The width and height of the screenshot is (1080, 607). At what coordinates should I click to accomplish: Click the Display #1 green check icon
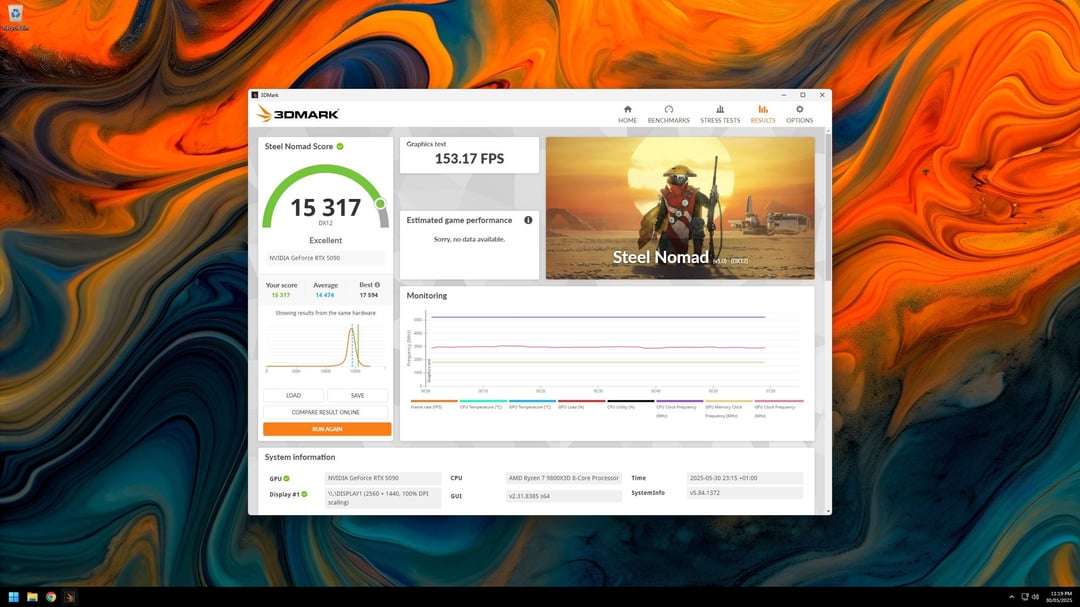(x=304, y=494)
